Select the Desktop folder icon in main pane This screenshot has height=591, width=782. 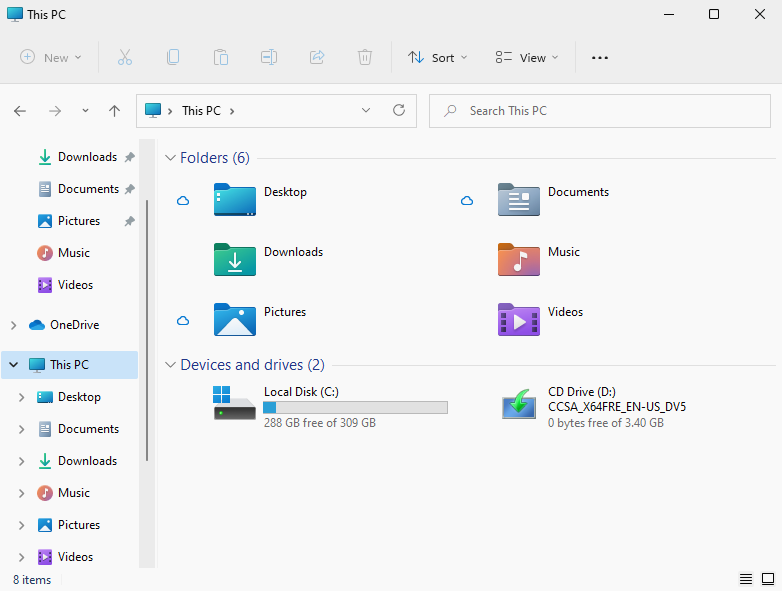pos(235,199)
